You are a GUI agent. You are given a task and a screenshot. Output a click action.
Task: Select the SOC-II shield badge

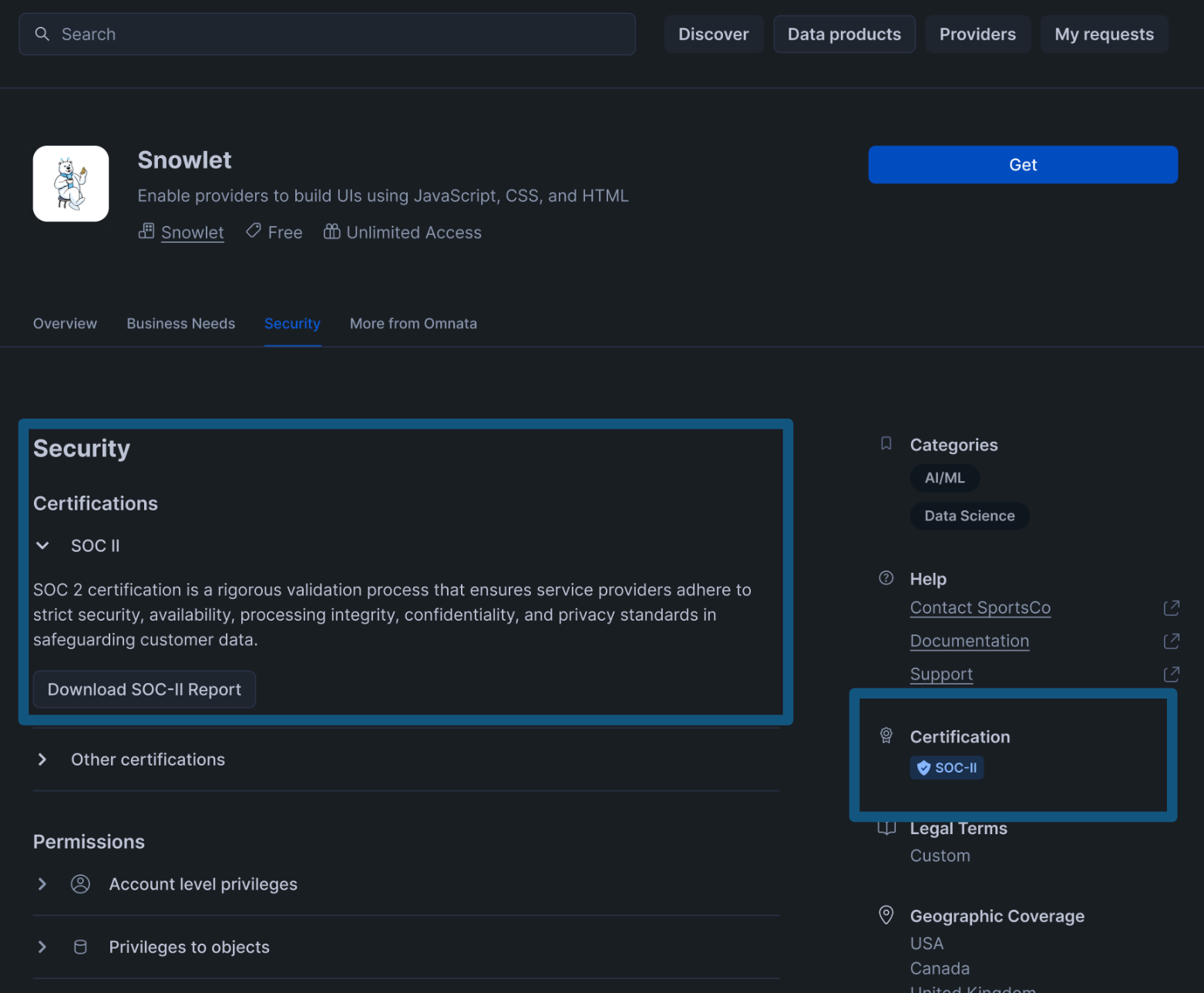947,767
